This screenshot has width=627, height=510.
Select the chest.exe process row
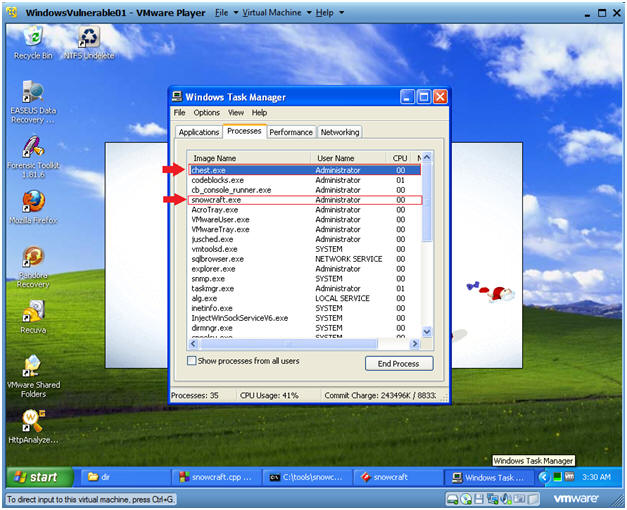[x=305, y=170]
